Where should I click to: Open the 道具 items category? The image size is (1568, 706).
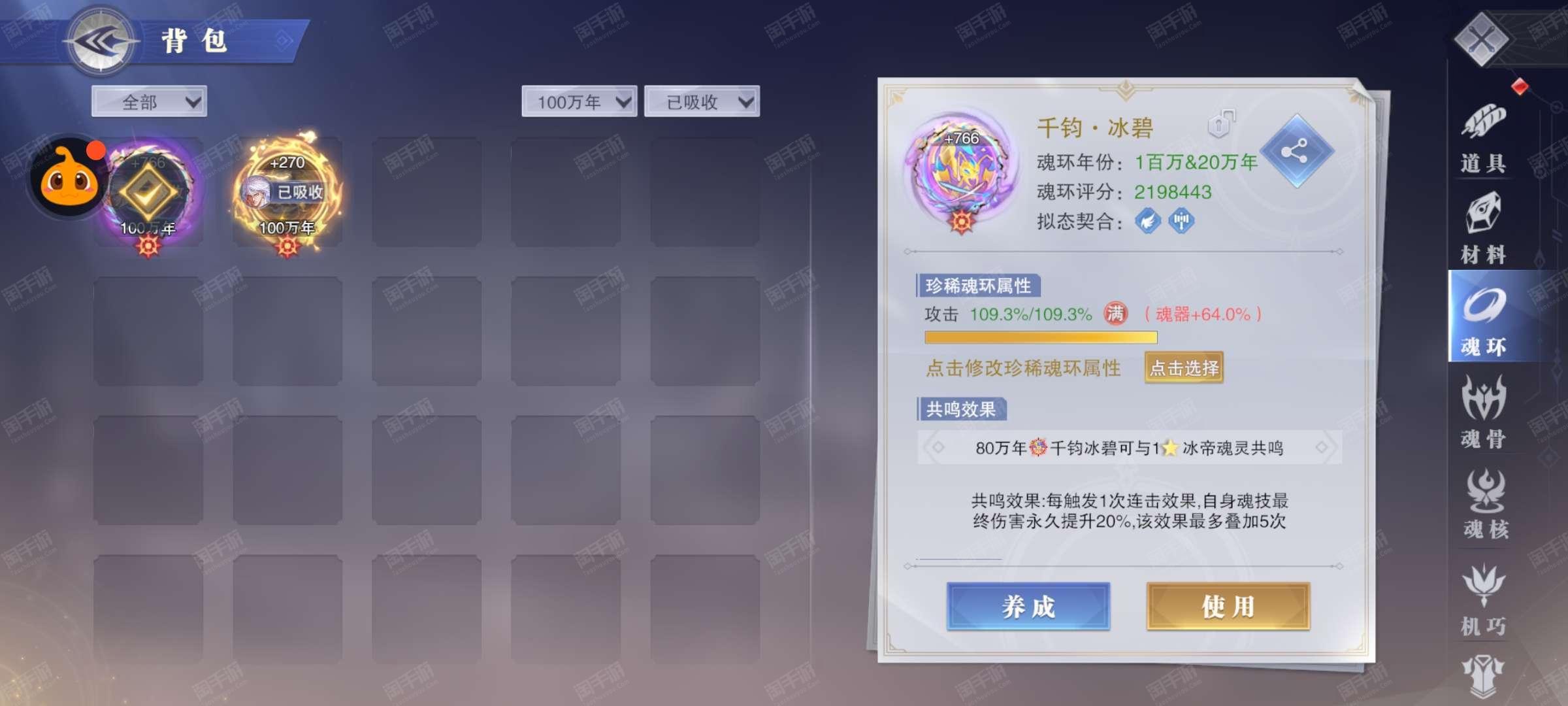(1483, 139)
